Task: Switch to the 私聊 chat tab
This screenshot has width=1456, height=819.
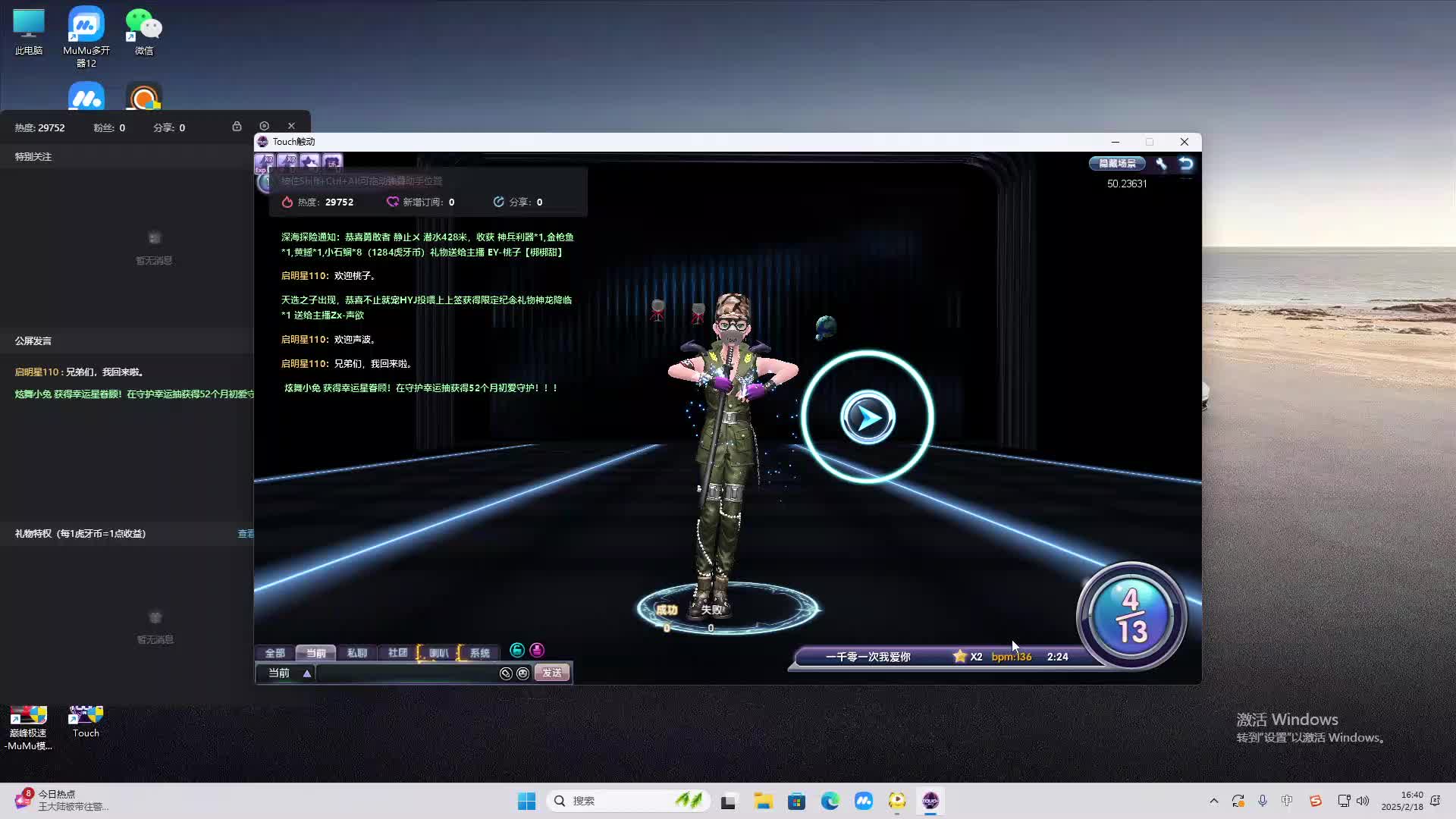Action: point(356,653)
